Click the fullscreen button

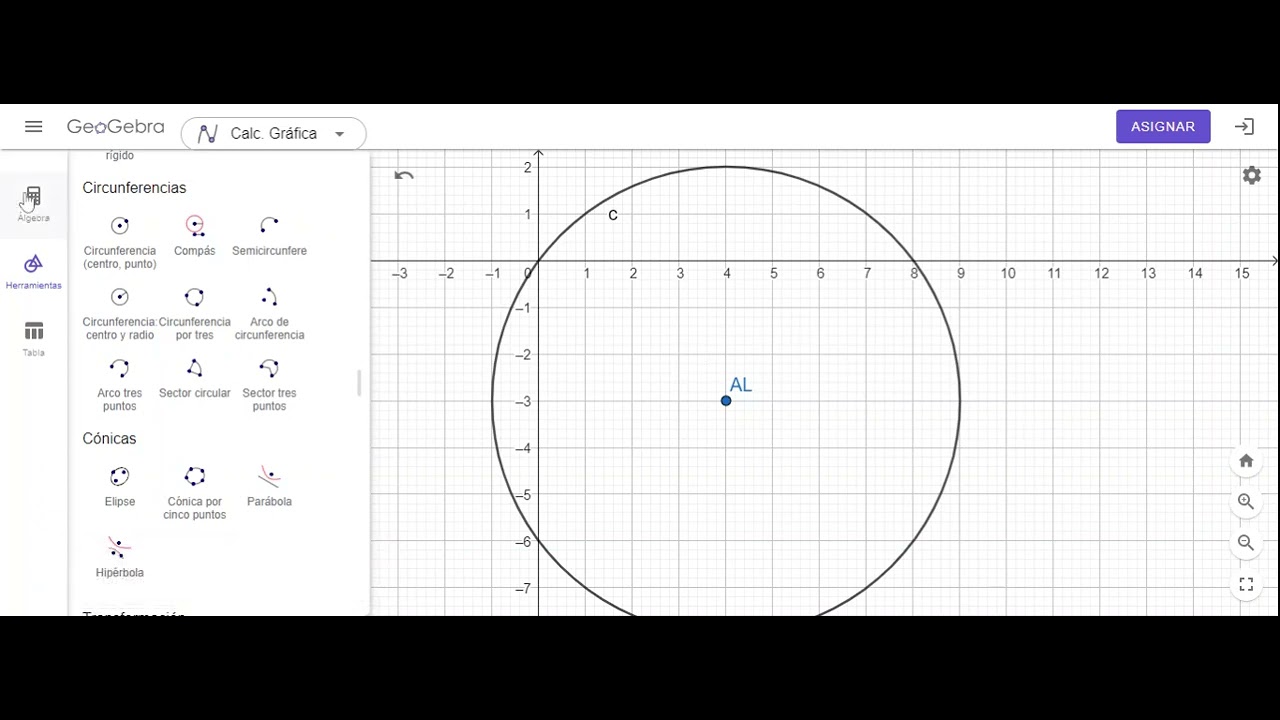click(x=1246, y=584)
